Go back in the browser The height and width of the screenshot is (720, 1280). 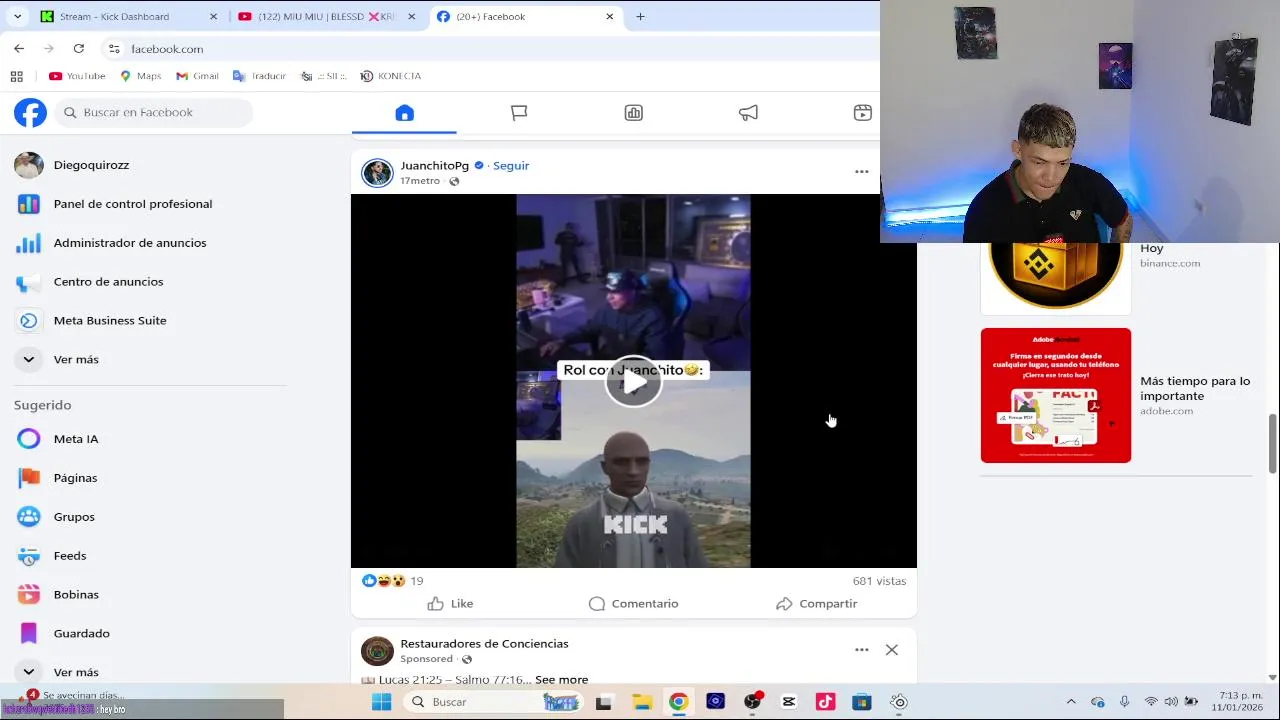pyautogui.click(x=19, y=48)
